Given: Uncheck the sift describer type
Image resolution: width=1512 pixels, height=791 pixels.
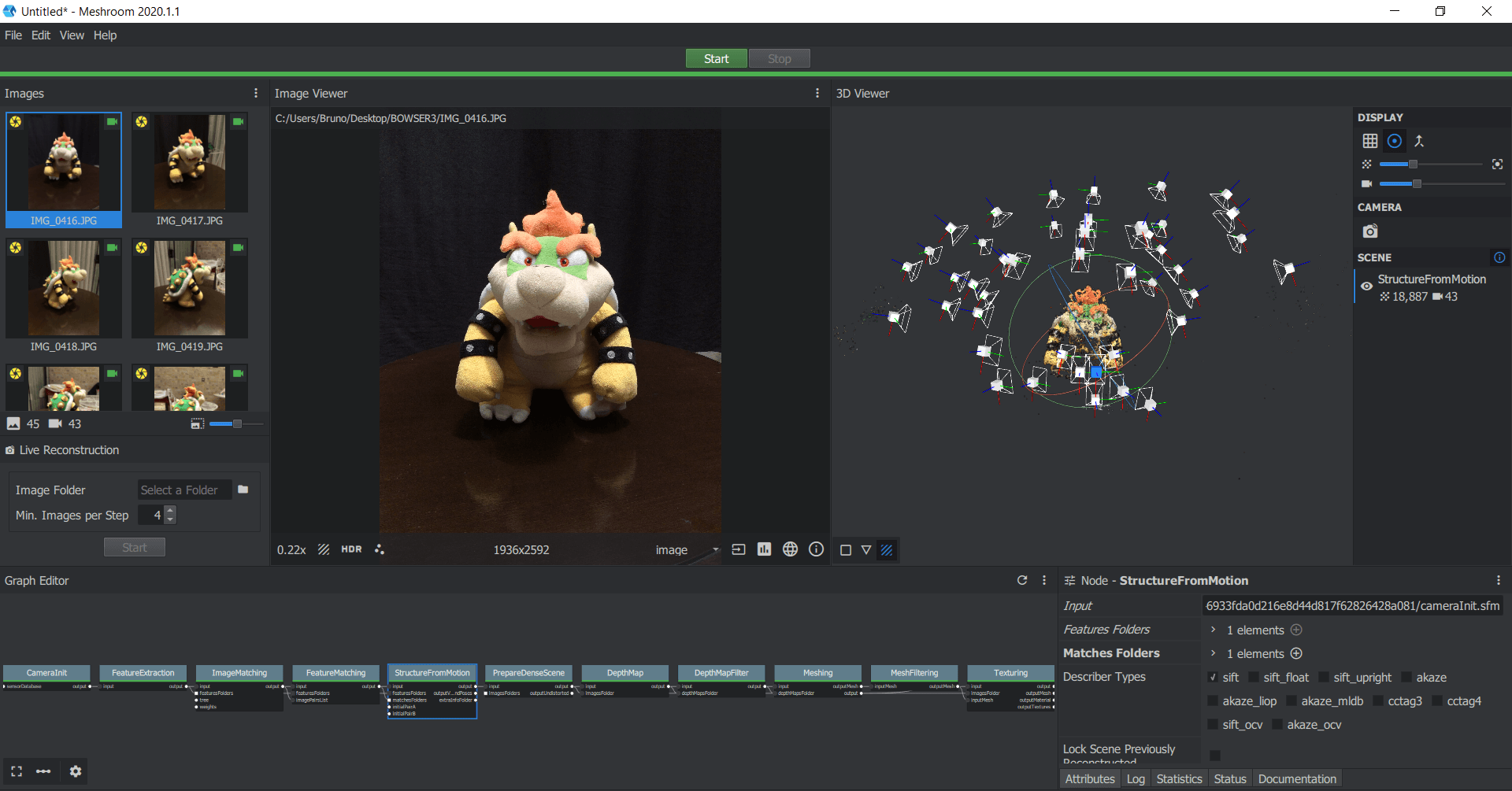Looking at the screenshot, I should click(1213, 677).
